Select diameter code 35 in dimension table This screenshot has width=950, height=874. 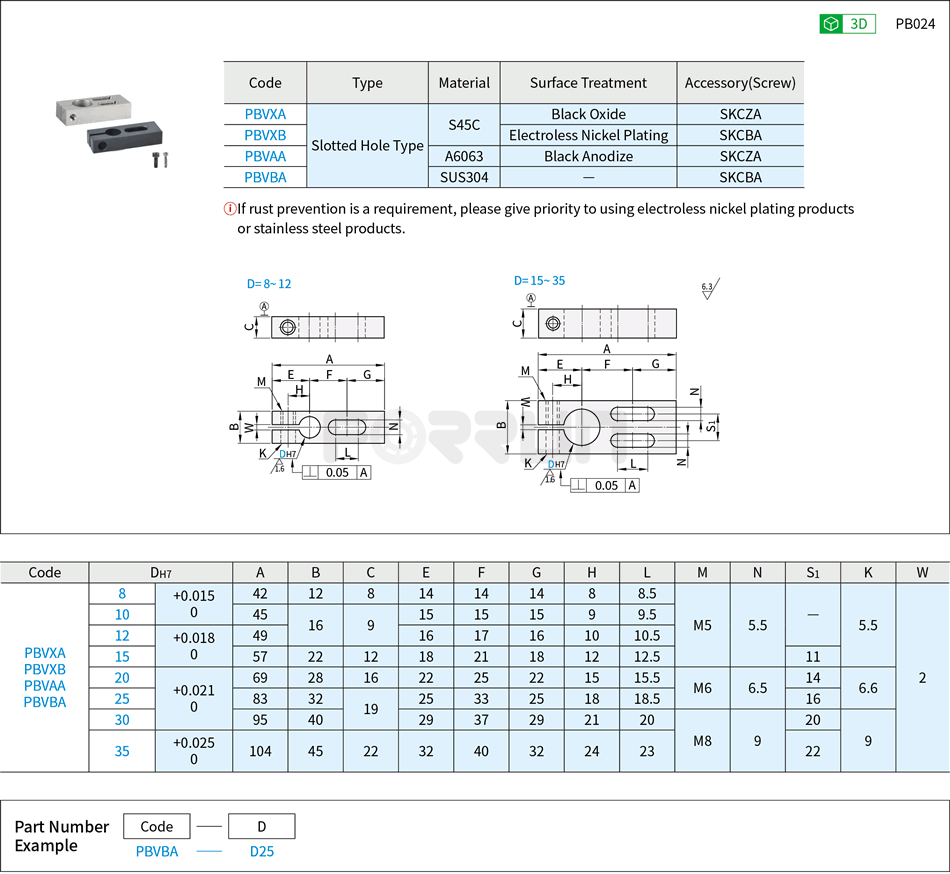(120, 751)
